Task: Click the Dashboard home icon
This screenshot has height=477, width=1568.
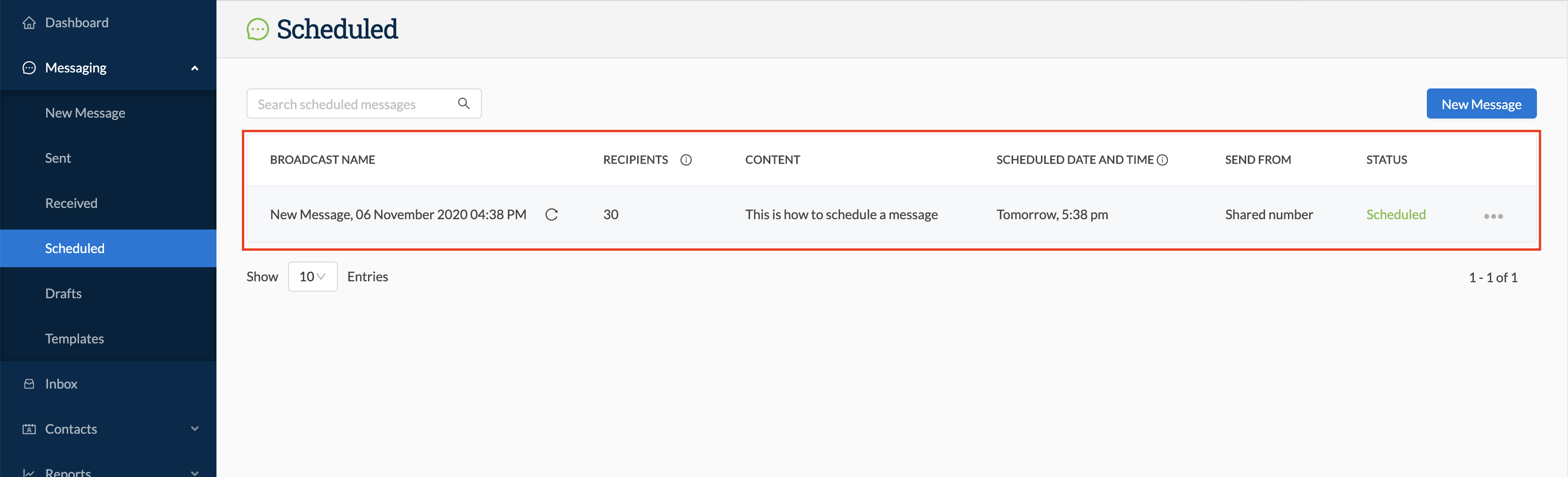Action: (29, 22)
